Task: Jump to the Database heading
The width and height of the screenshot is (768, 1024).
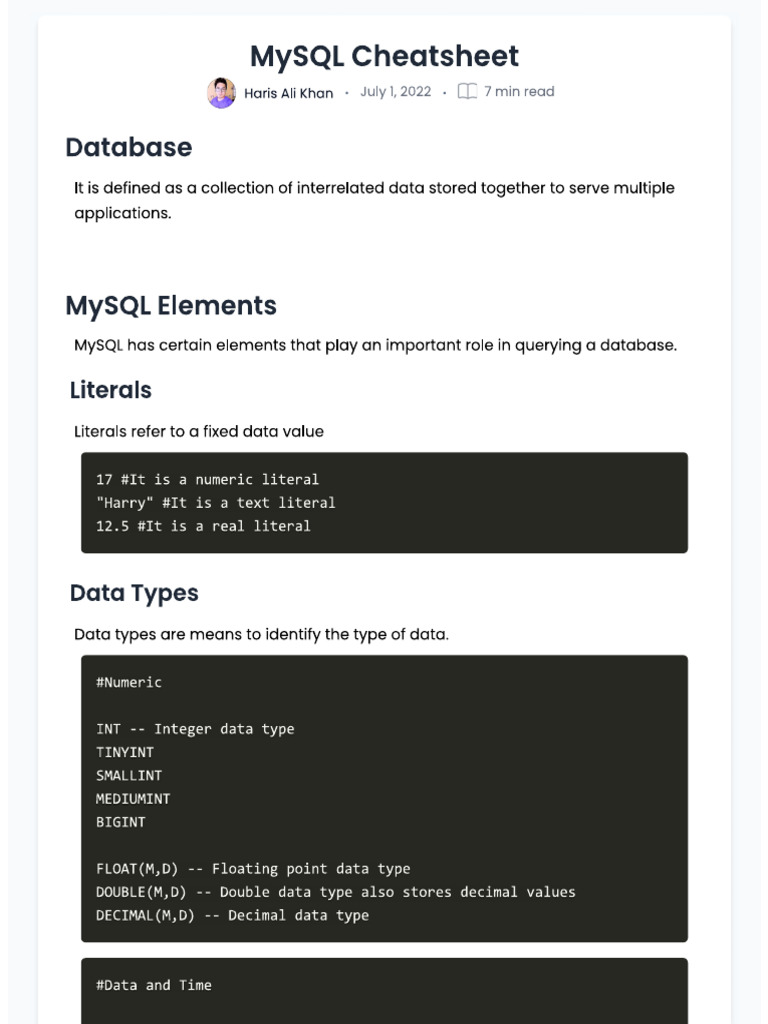Action: coord(128,147)
